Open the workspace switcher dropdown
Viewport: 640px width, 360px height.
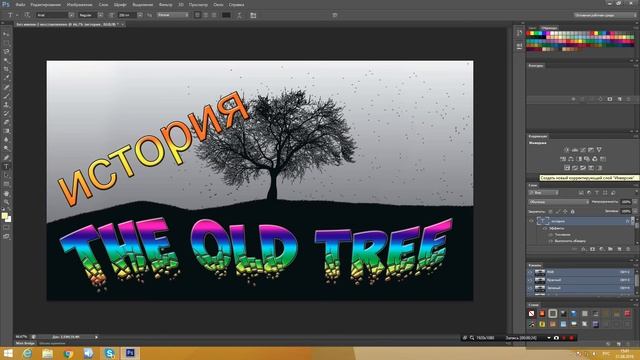(x=604, y=15)
